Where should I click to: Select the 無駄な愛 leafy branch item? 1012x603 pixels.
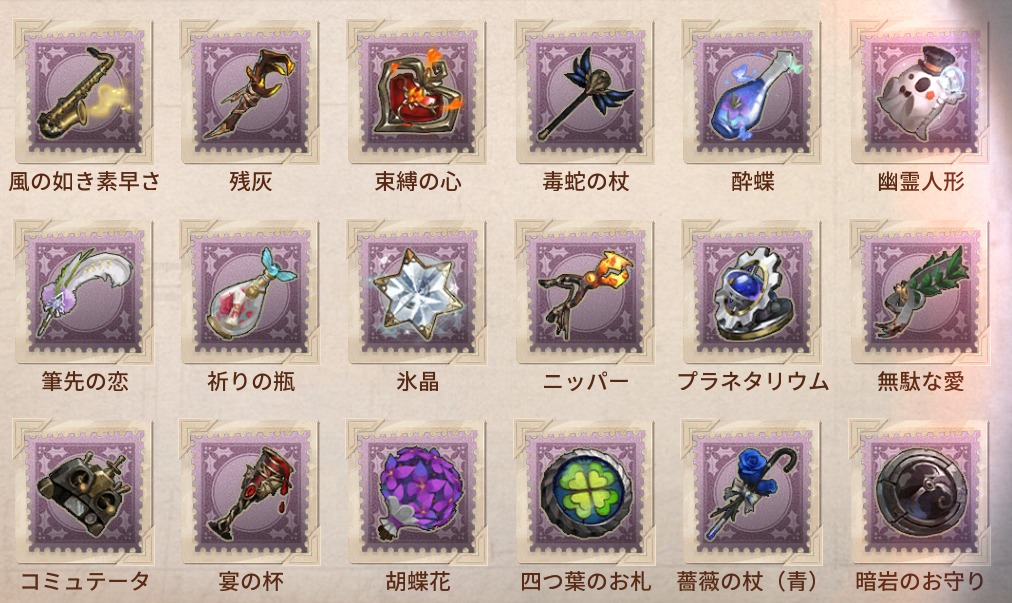(920, 292)
